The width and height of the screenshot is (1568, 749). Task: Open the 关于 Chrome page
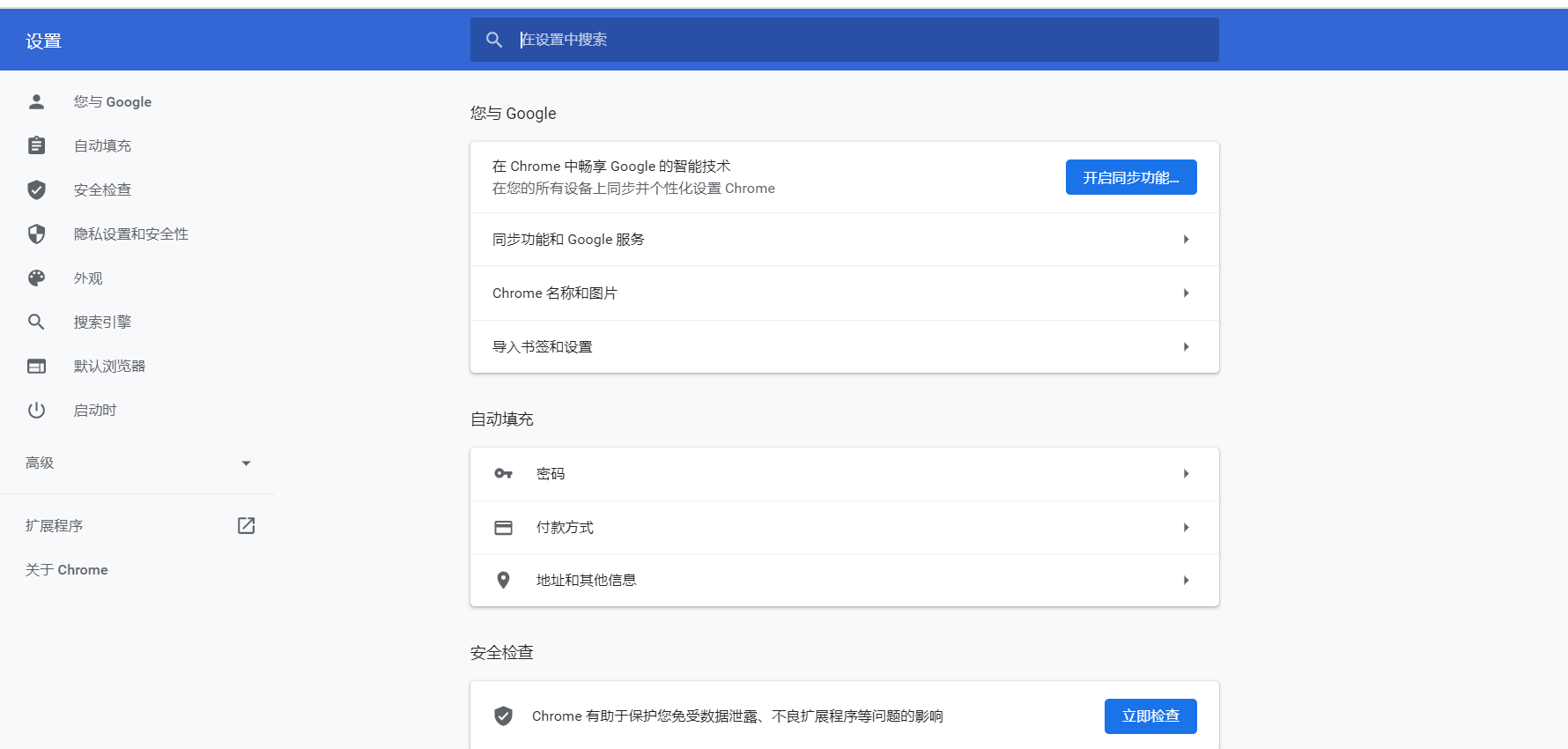[x=67, y=570]
